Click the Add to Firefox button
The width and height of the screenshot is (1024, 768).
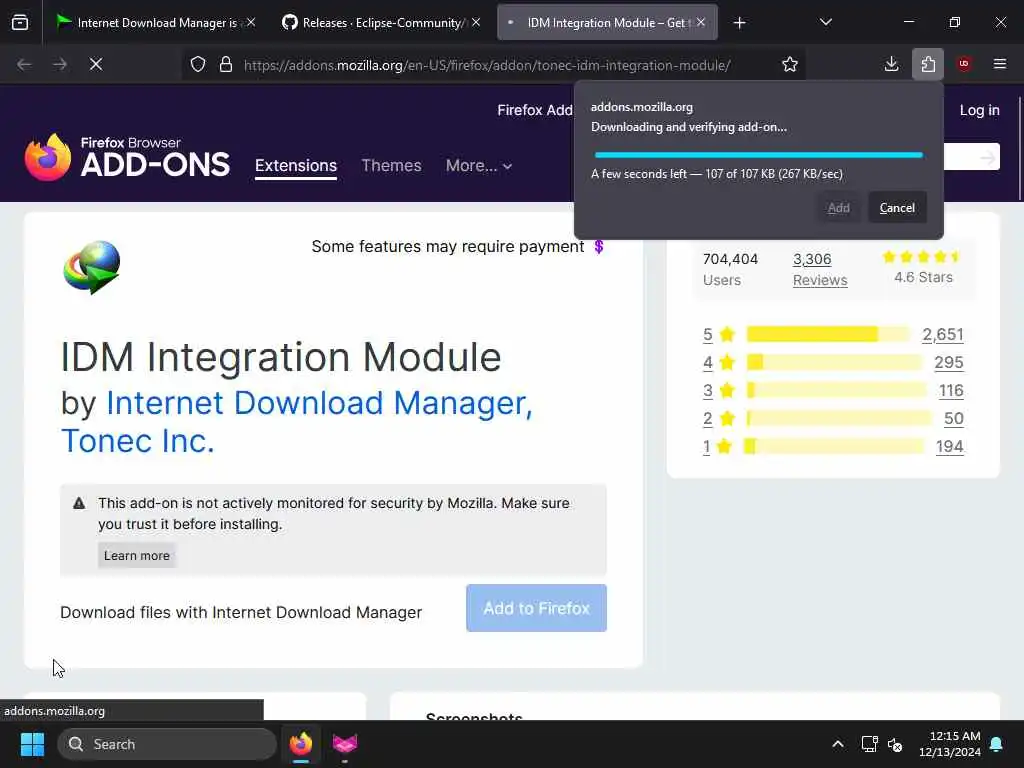536,608
